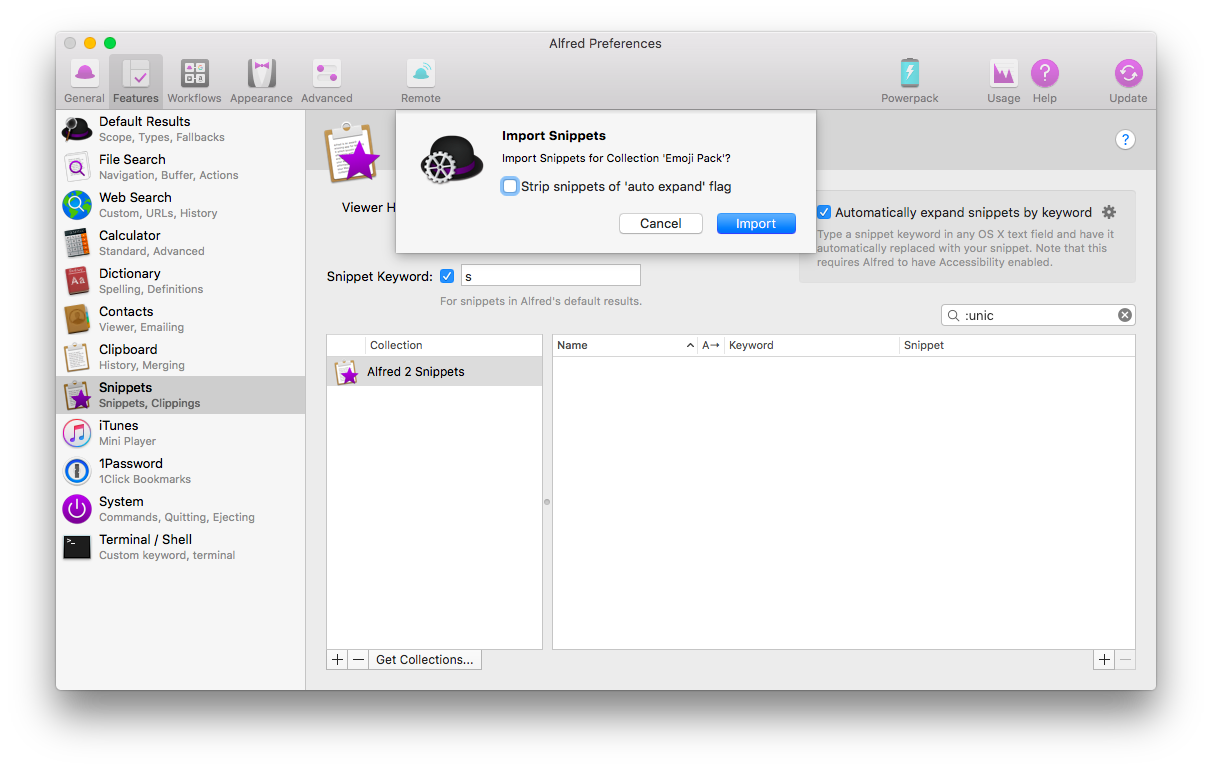This screenshot has height=770, width=1212.
Task: Sort snippets by the Name column
Action: [x=627, y=345]
